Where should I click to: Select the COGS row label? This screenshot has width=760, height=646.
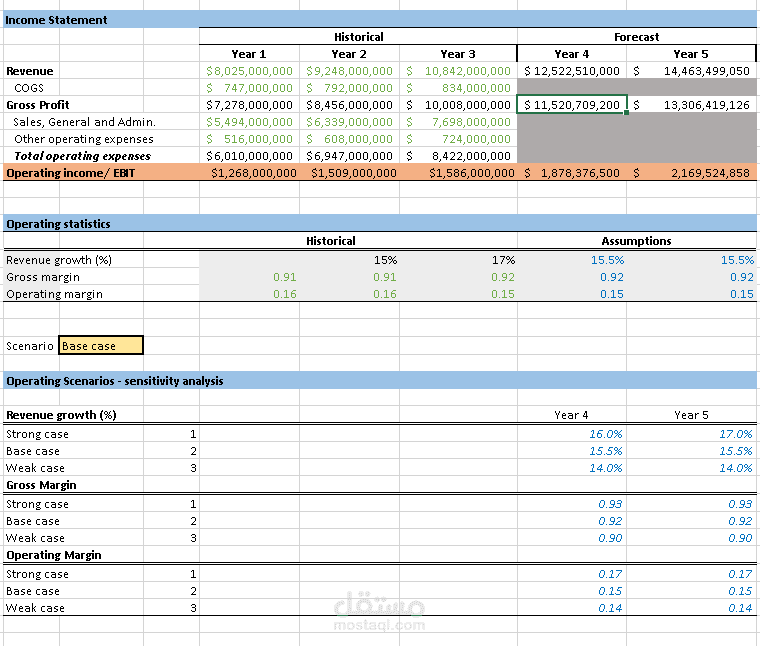click(29, 88)
